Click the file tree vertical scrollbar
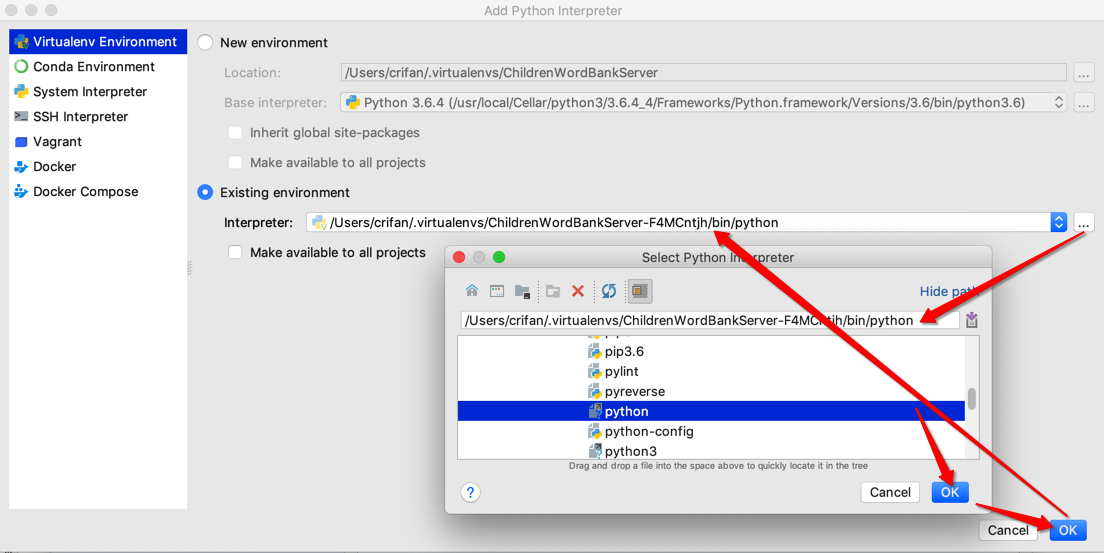 coord(972,398)
